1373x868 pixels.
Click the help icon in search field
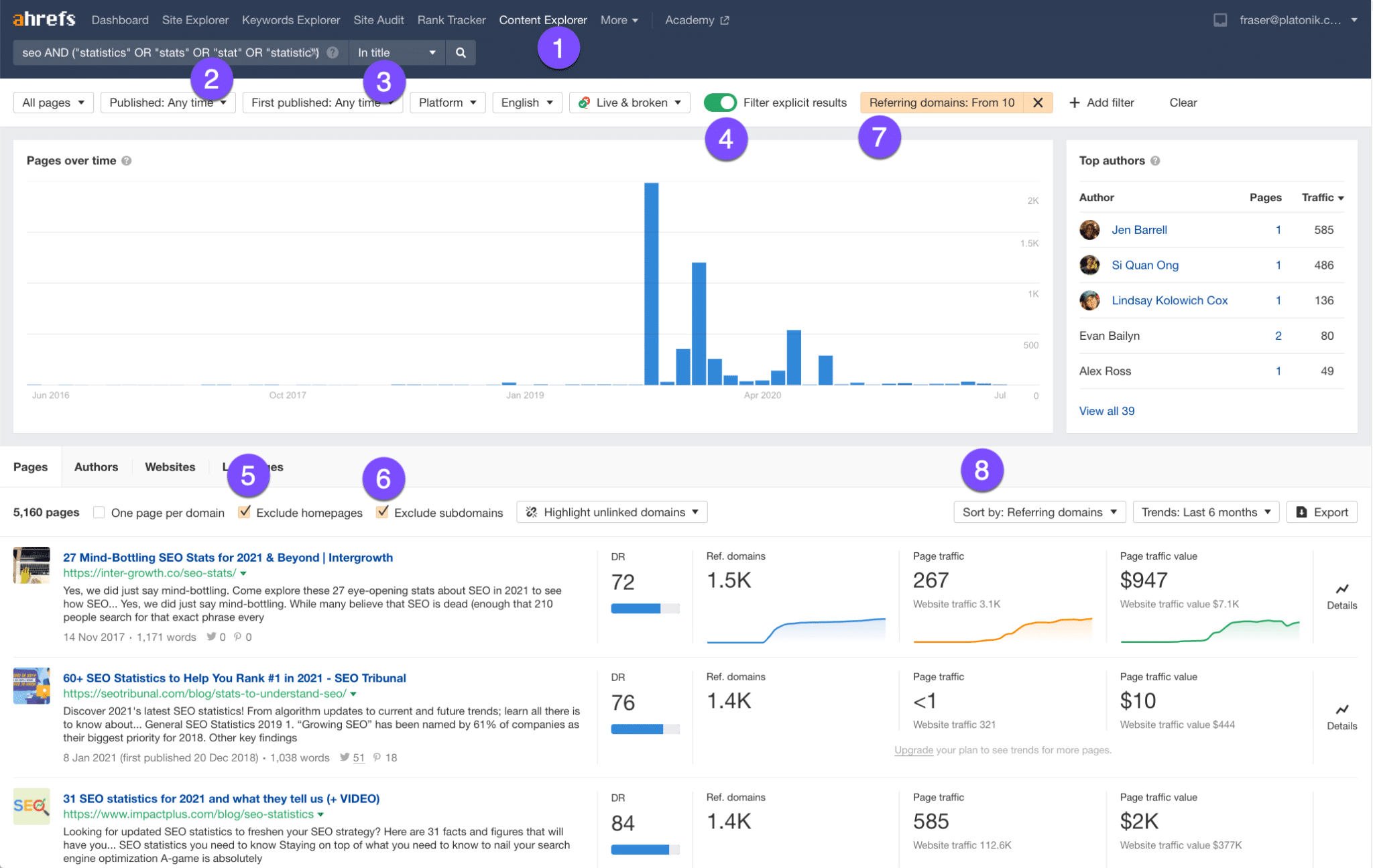click(333, 52)
